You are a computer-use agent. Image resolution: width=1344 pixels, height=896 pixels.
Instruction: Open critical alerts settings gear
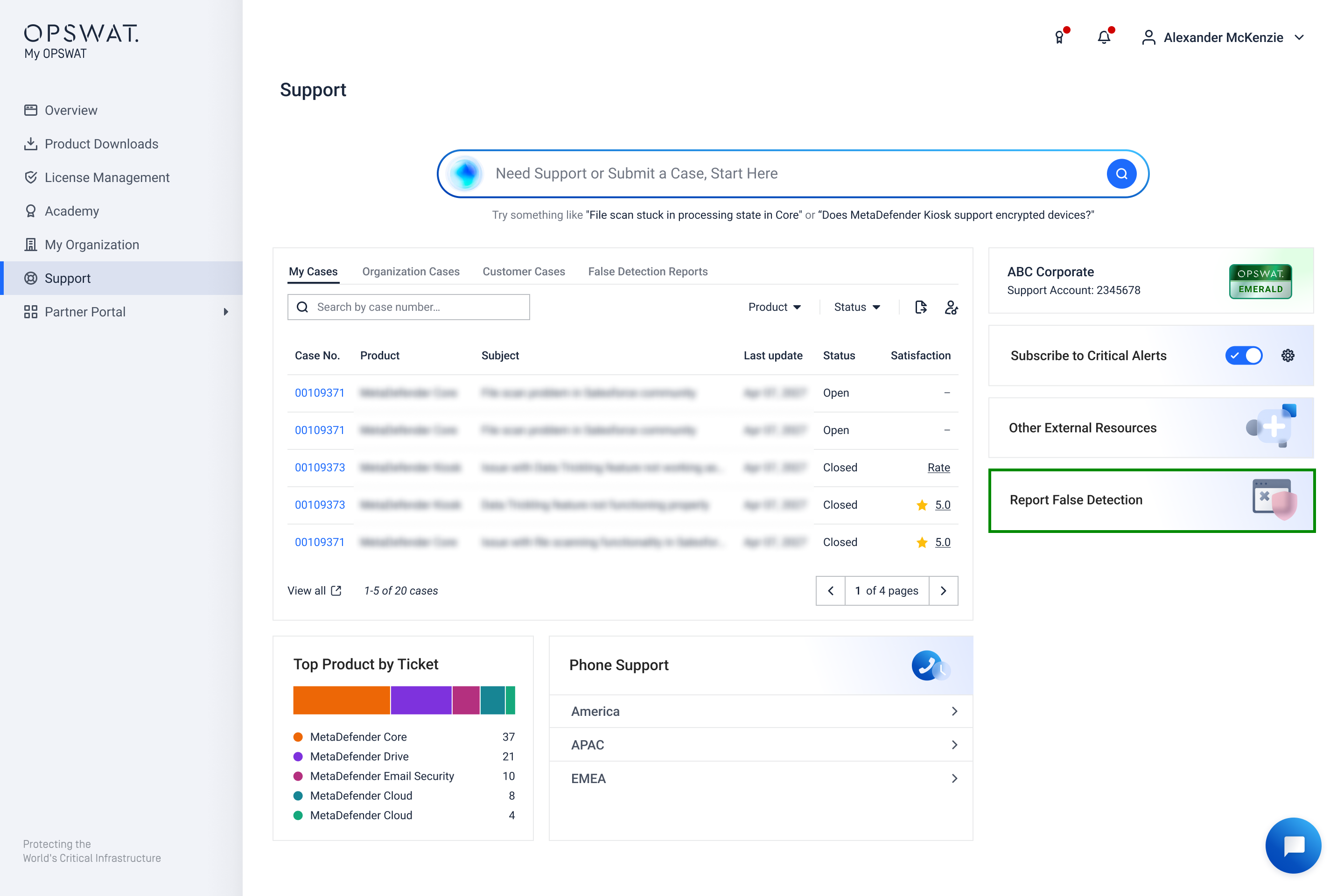click(1288, 356)
